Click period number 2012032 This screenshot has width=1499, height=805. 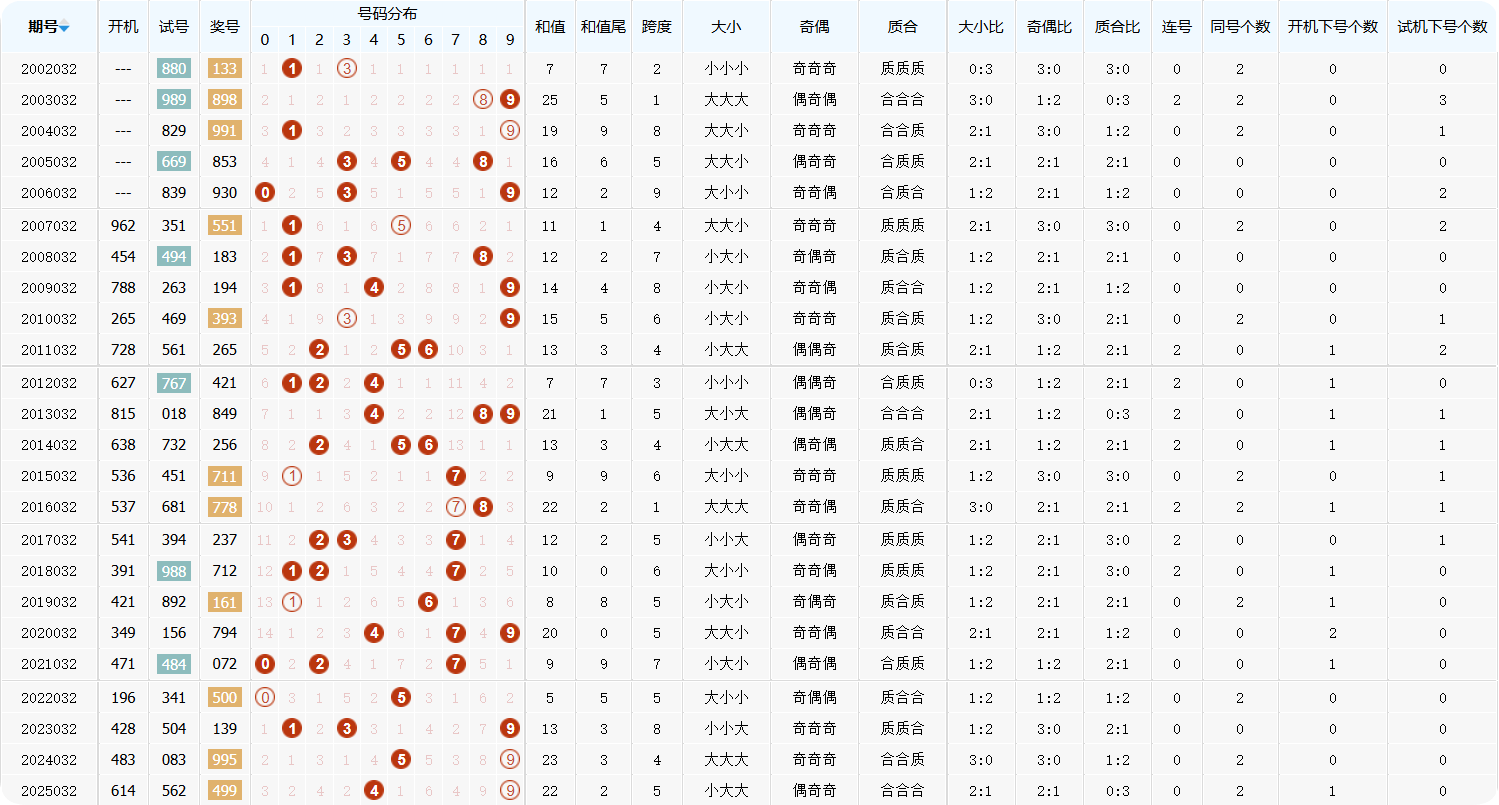point(49,384)
